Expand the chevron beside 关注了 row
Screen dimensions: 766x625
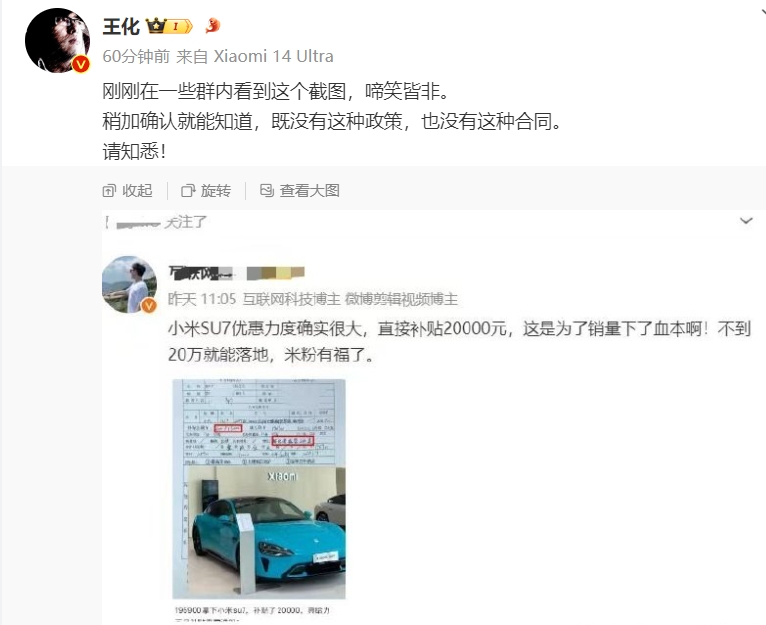coord(746,221)
